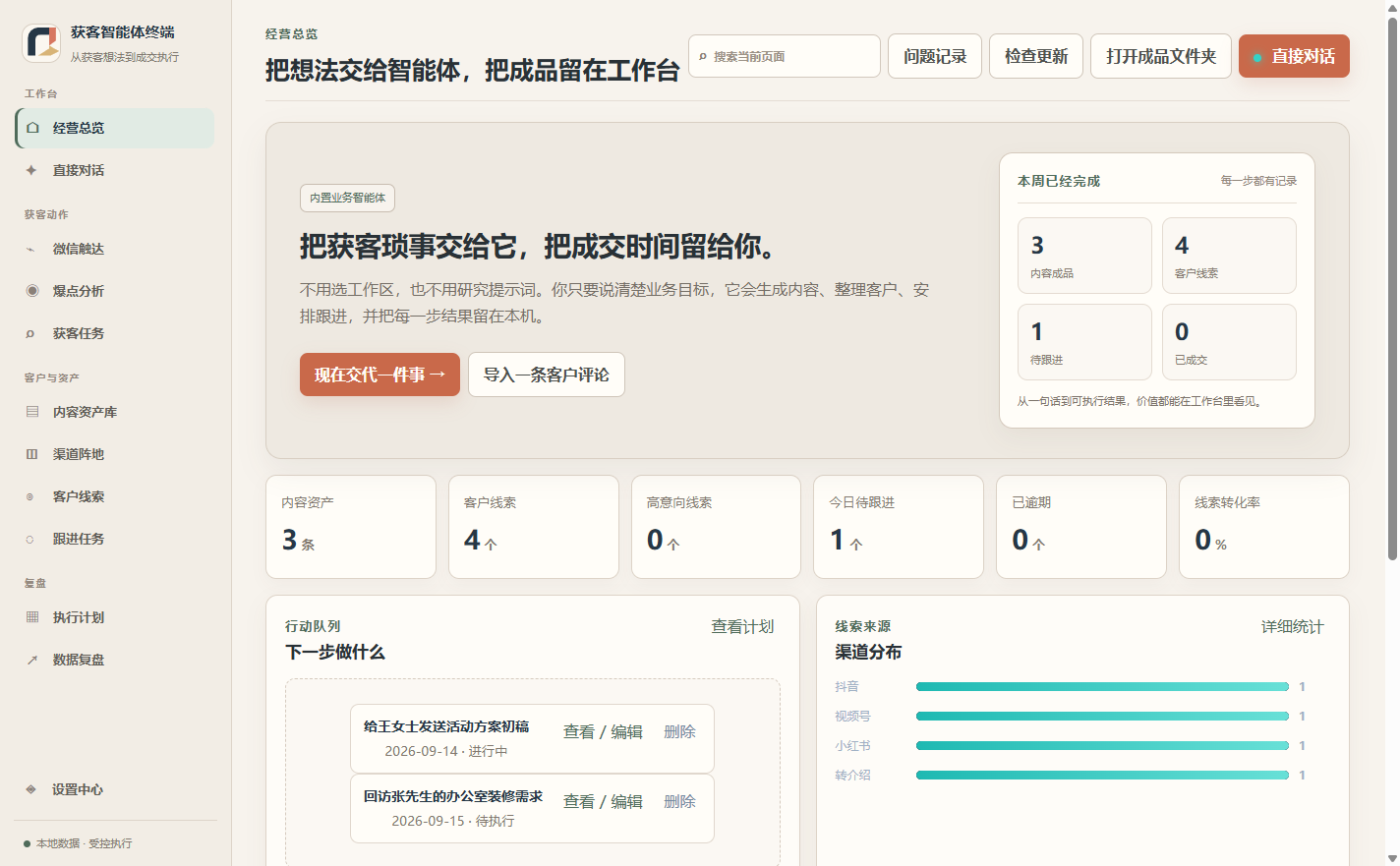This screenshot has height=866, width=1400.
Task: Click the diamond icon beside 设置中心
Action: point(30,789)
